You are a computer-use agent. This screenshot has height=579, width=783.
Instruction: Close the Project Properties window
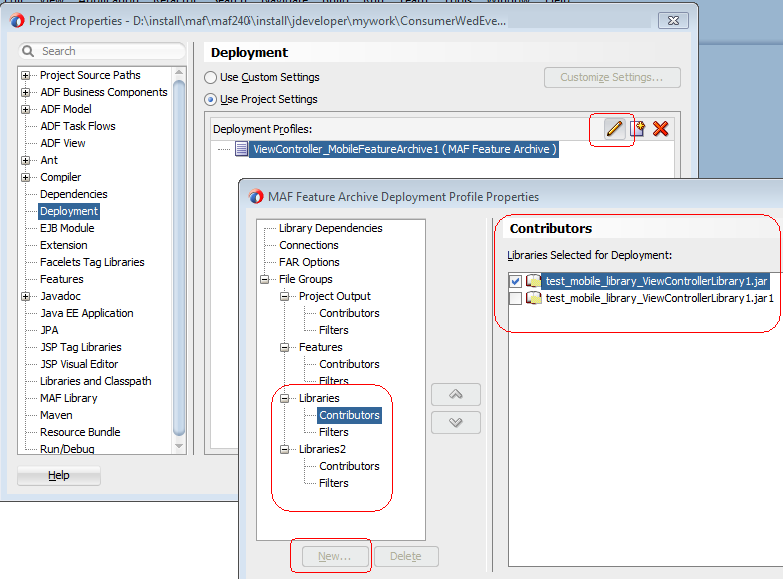coord(673,20)
